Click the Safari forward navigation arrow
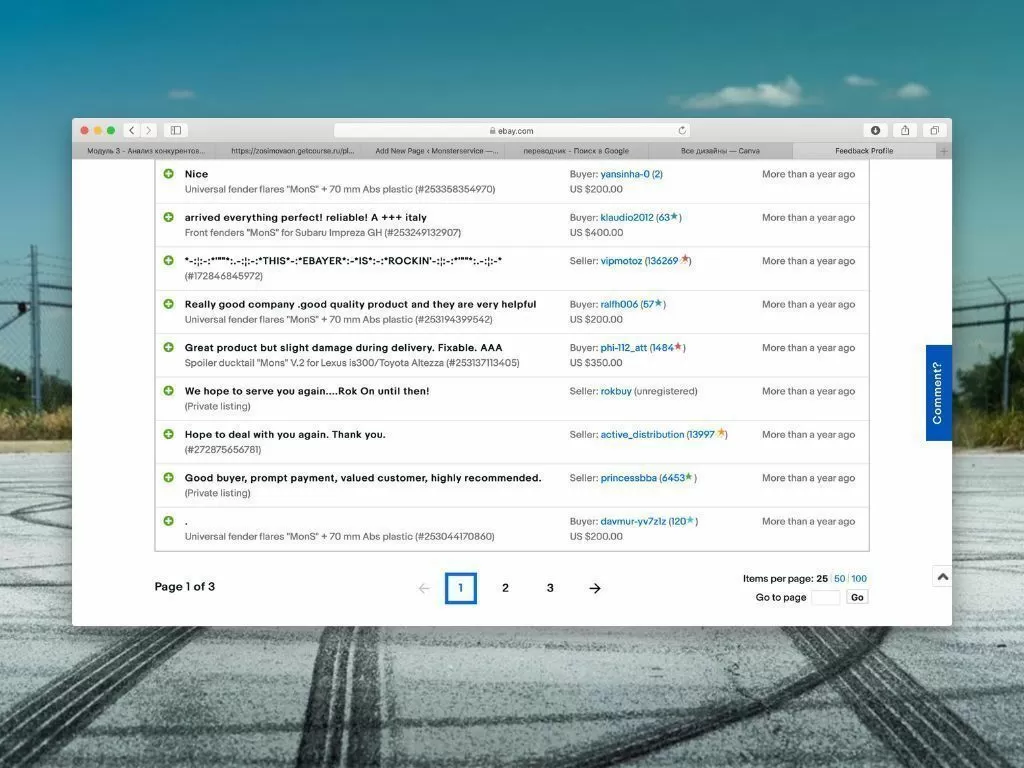 tap(148, 130)
